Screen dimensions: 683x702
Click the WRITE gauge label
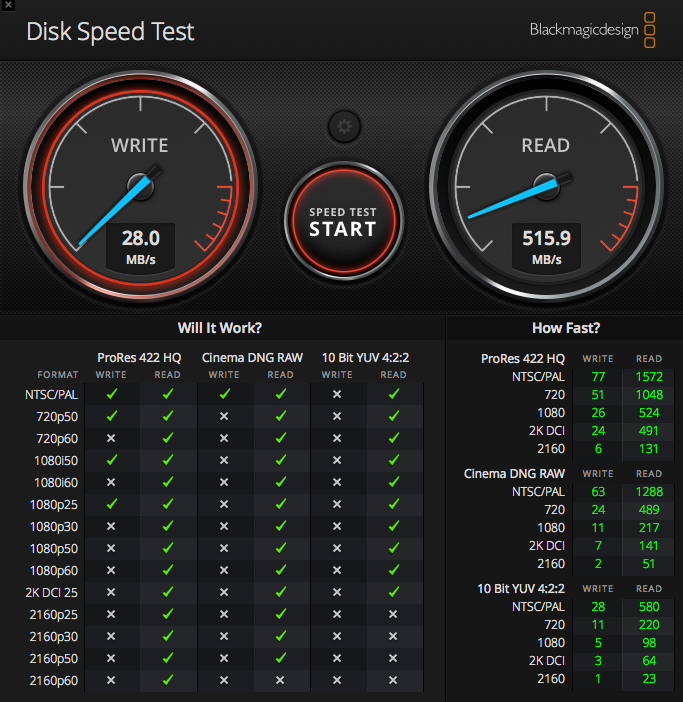140,146
